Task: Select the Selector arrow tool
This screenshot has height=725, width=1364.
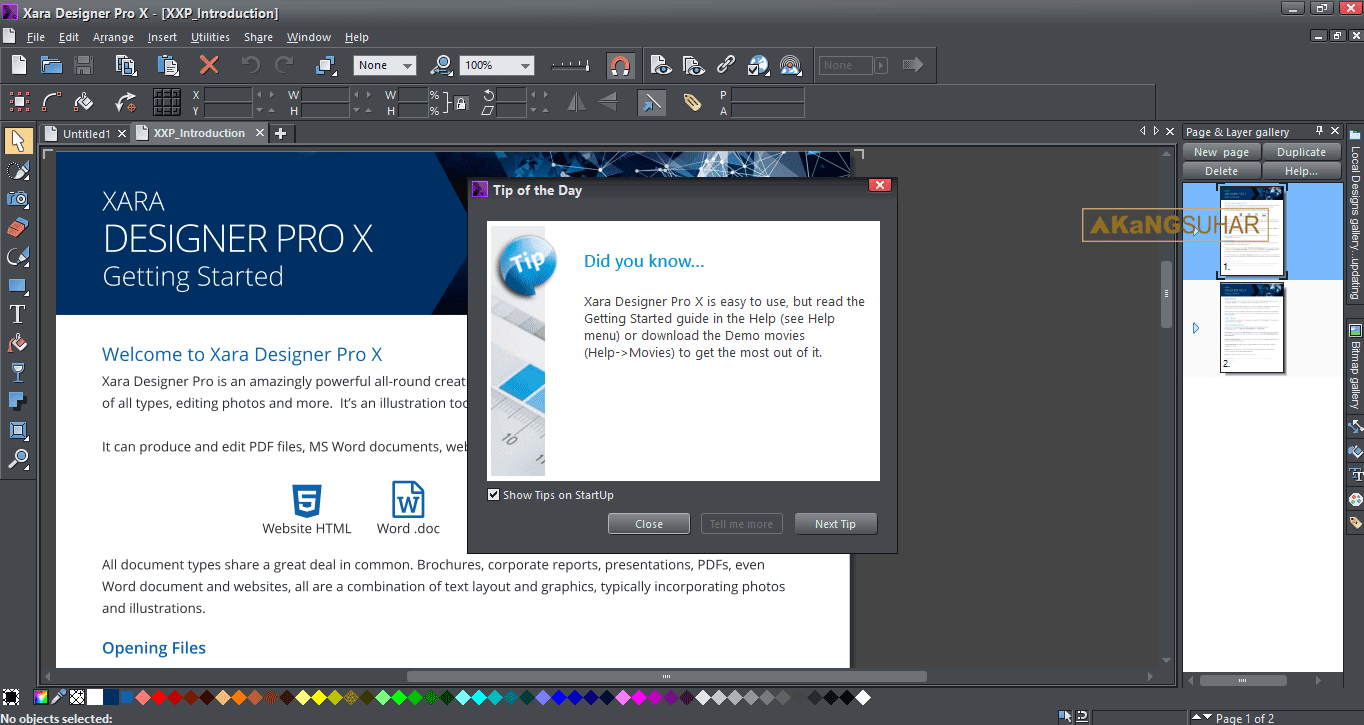Action: pos(17,140)
